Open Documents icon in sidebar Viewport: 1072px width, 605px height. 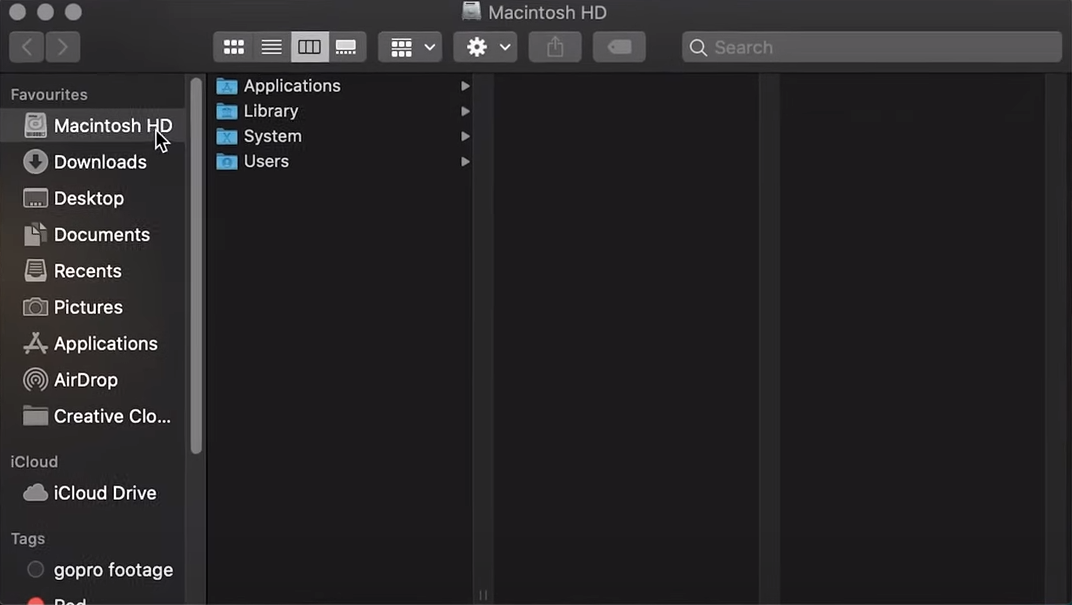coord(35,234)
